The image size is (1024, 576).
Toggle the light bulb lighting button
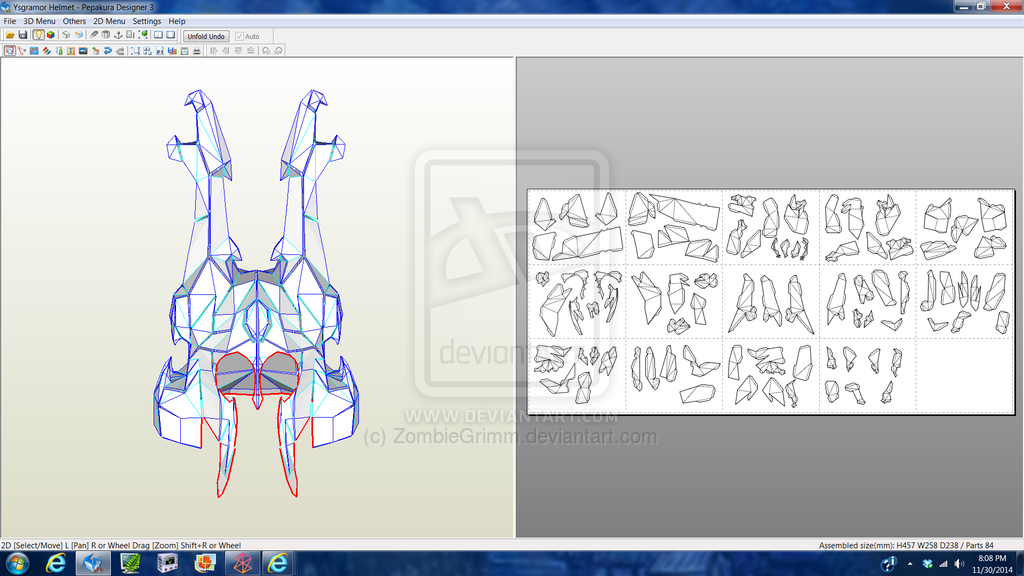point(39,35)
